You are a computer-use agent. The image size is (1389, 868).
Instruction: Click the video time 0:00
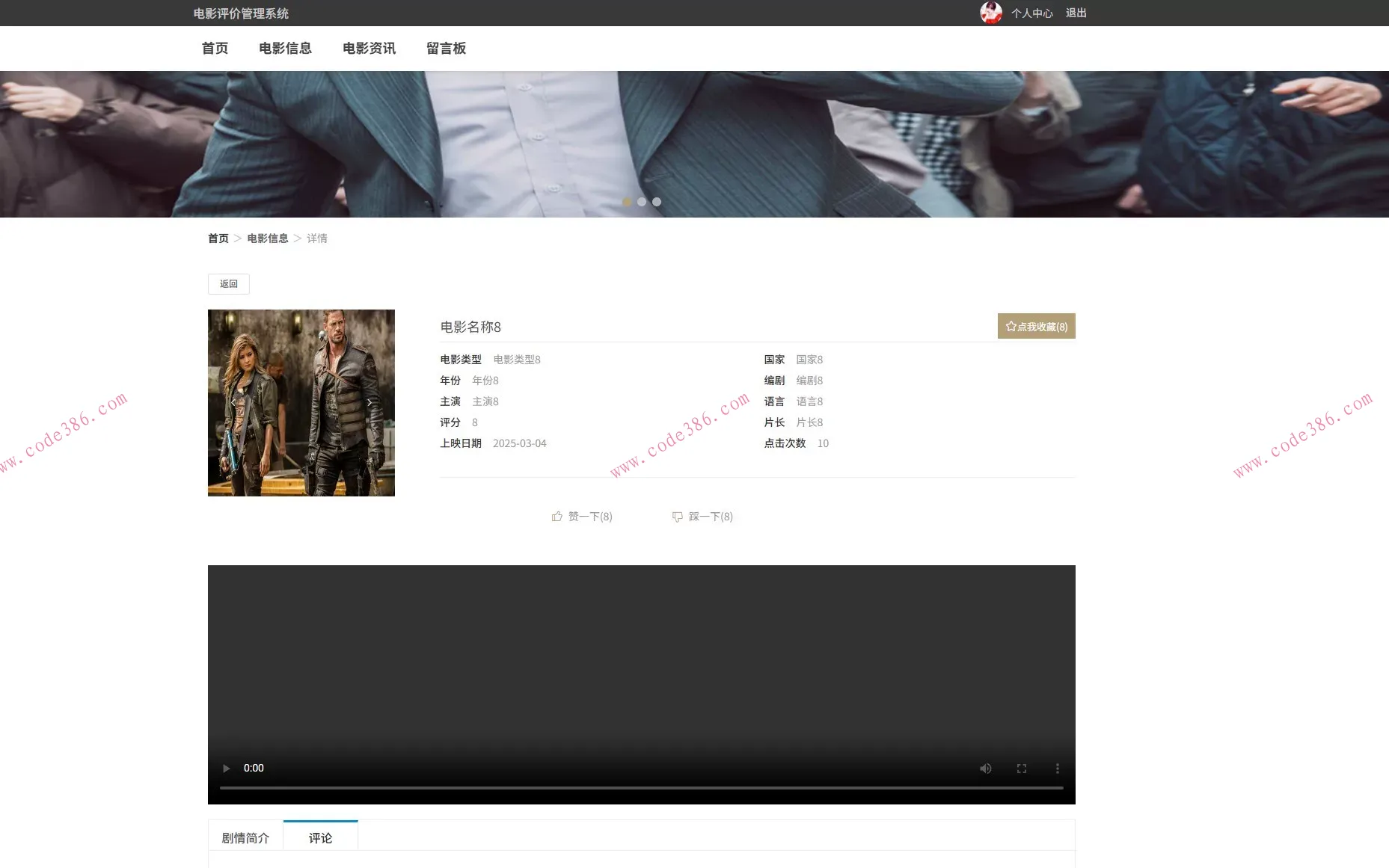point(254,769)
